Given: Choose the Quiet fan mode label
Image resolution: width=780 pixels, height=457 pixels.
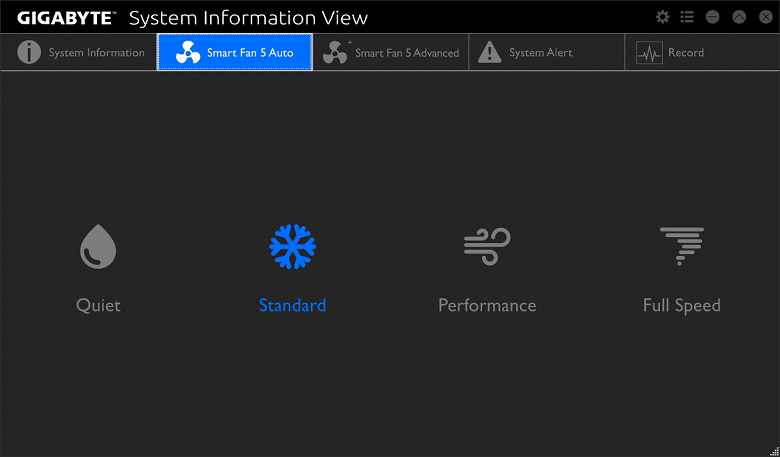Looking at the screenshot, I should click(98, 305).
